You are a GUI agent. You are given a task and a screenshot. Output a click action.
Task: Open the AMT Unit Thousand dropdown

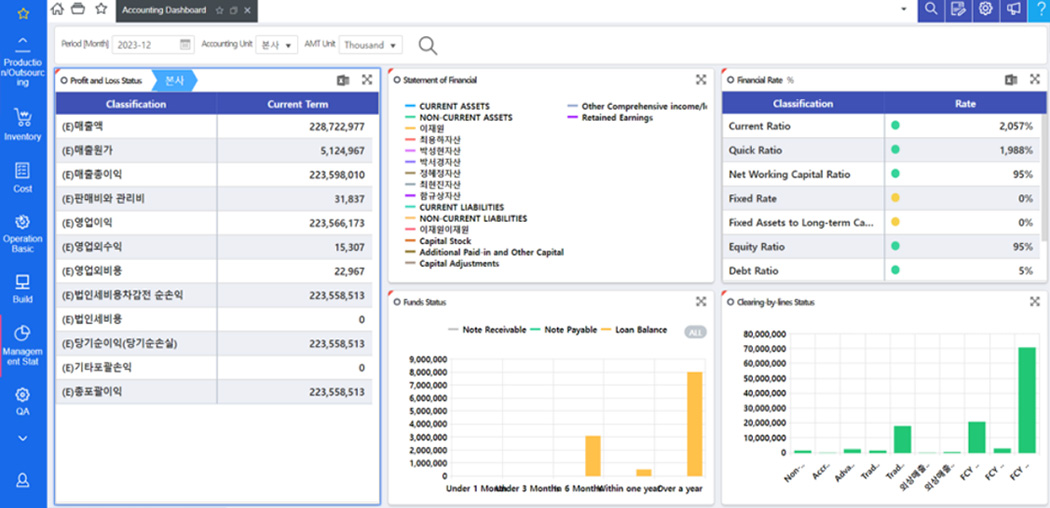tap(370, 45)
